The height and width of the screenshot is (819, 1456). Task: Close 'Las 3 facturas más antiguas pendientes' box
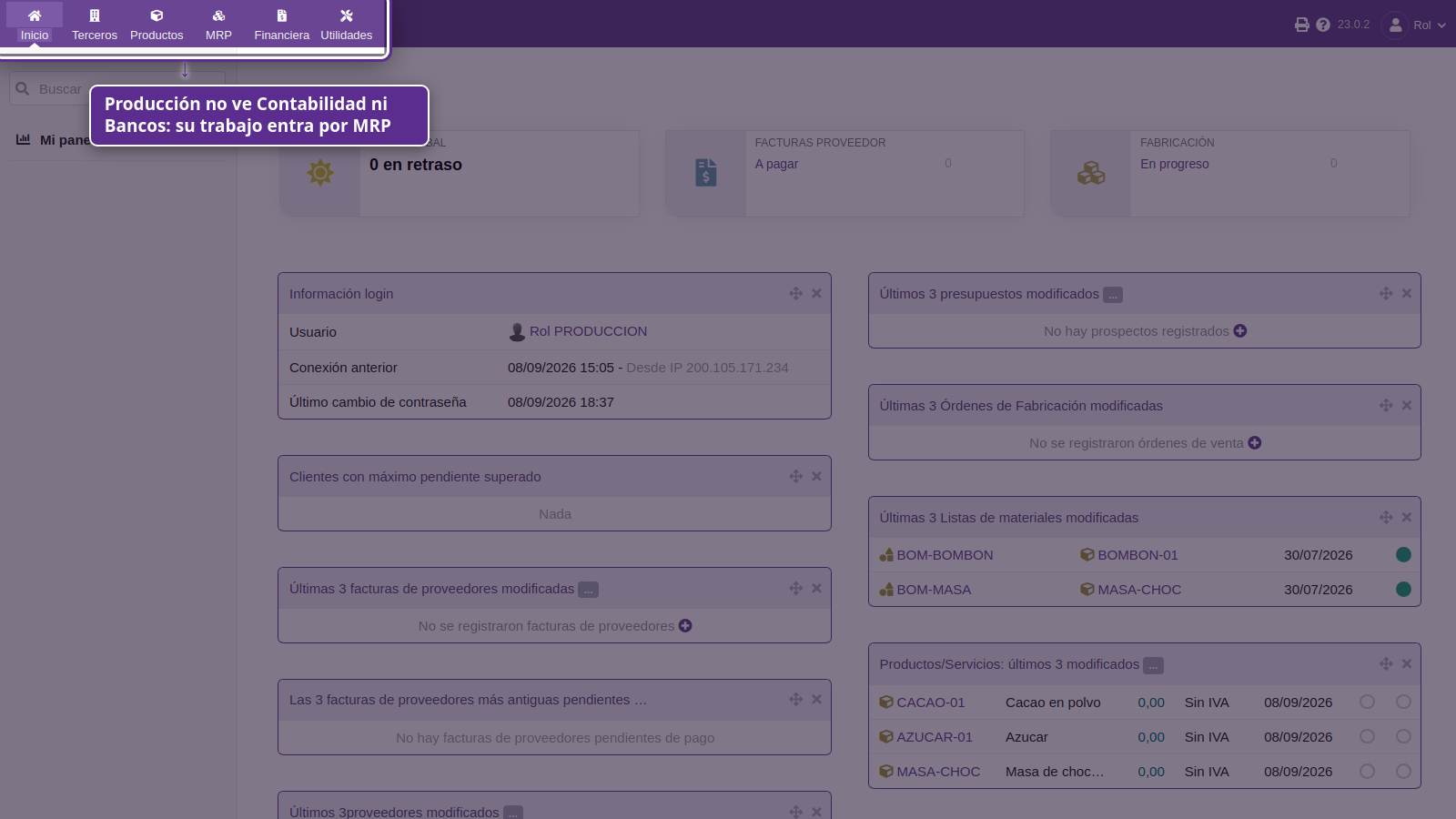pos(817,699)
